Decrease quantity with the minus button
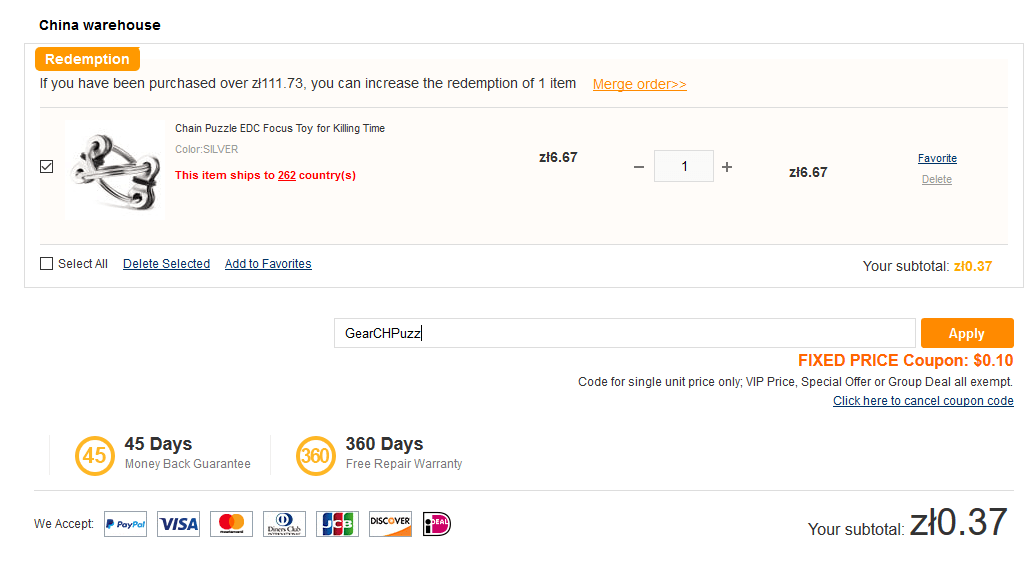Viewport: 1029px width, 580px height. coord(639,167)
